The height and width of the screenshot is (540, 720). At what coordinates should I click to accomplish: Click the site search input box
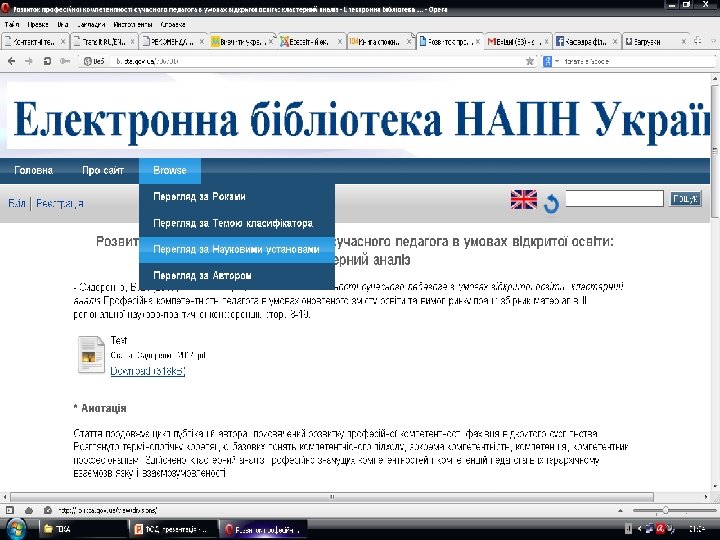click(614, 199)
